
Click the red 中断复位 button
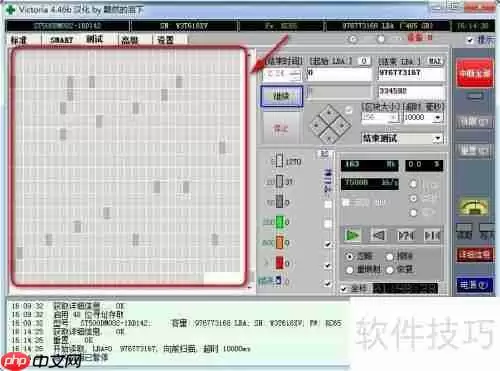pos(475,73)
